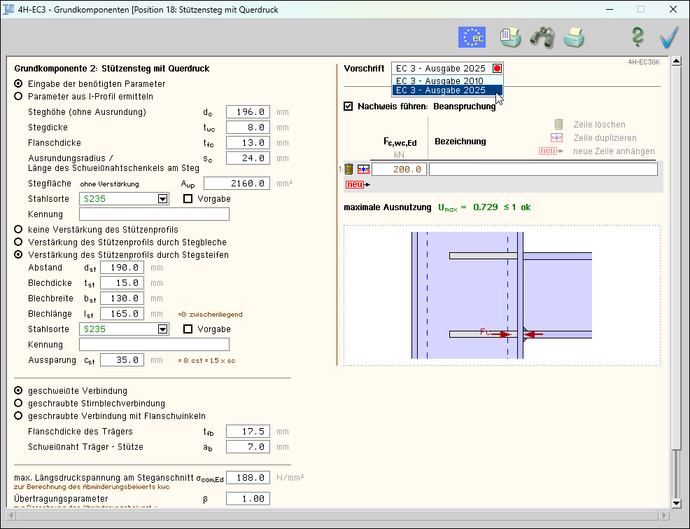Enable 'Vorgabe' checkbox next to Stegfläche Stahlsorte

(x=189, y=199)
